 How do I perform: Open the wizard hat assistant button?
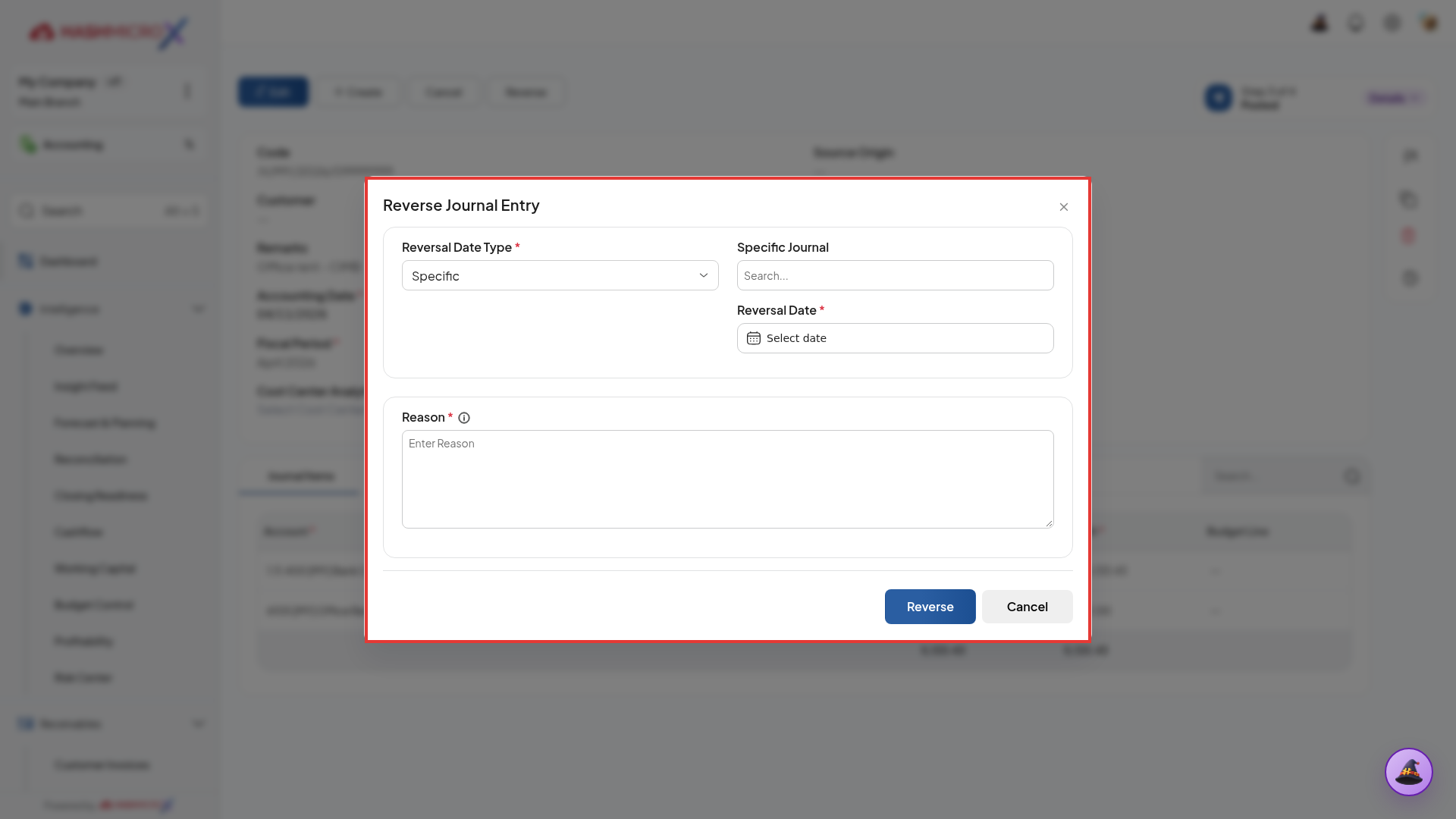click(1408, 772)
